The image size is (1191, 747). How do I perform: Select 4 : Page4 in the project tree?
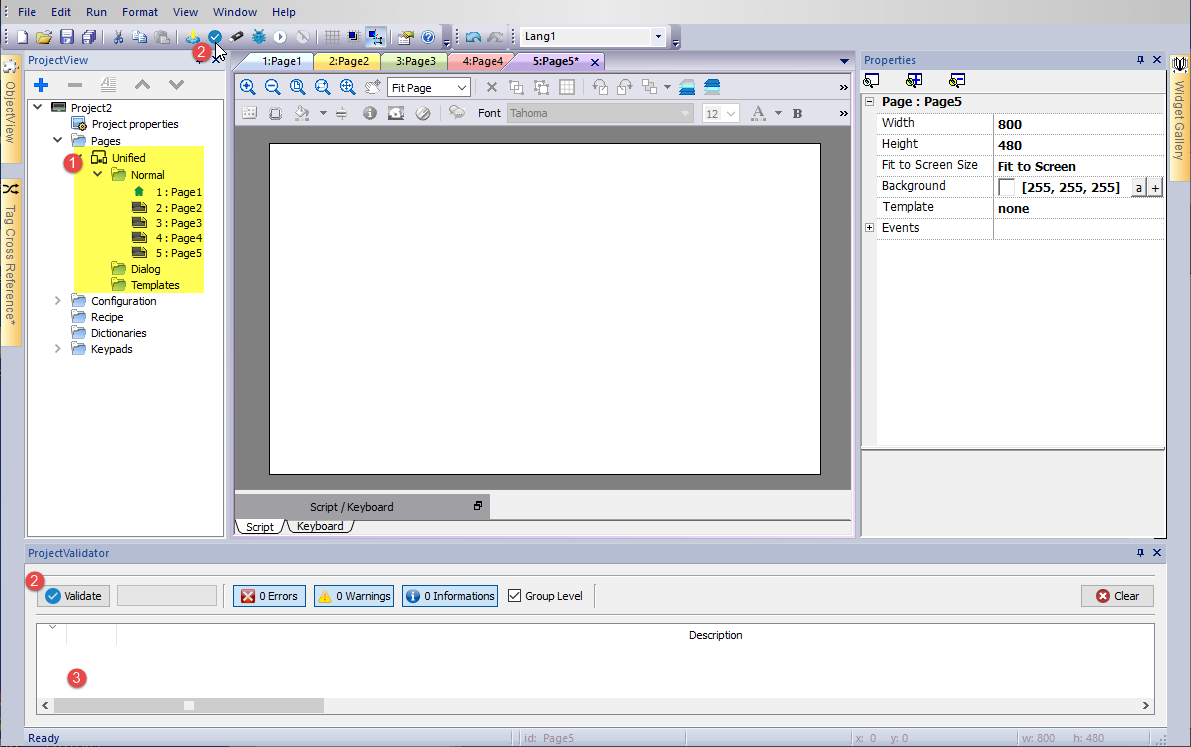[178, 238]
